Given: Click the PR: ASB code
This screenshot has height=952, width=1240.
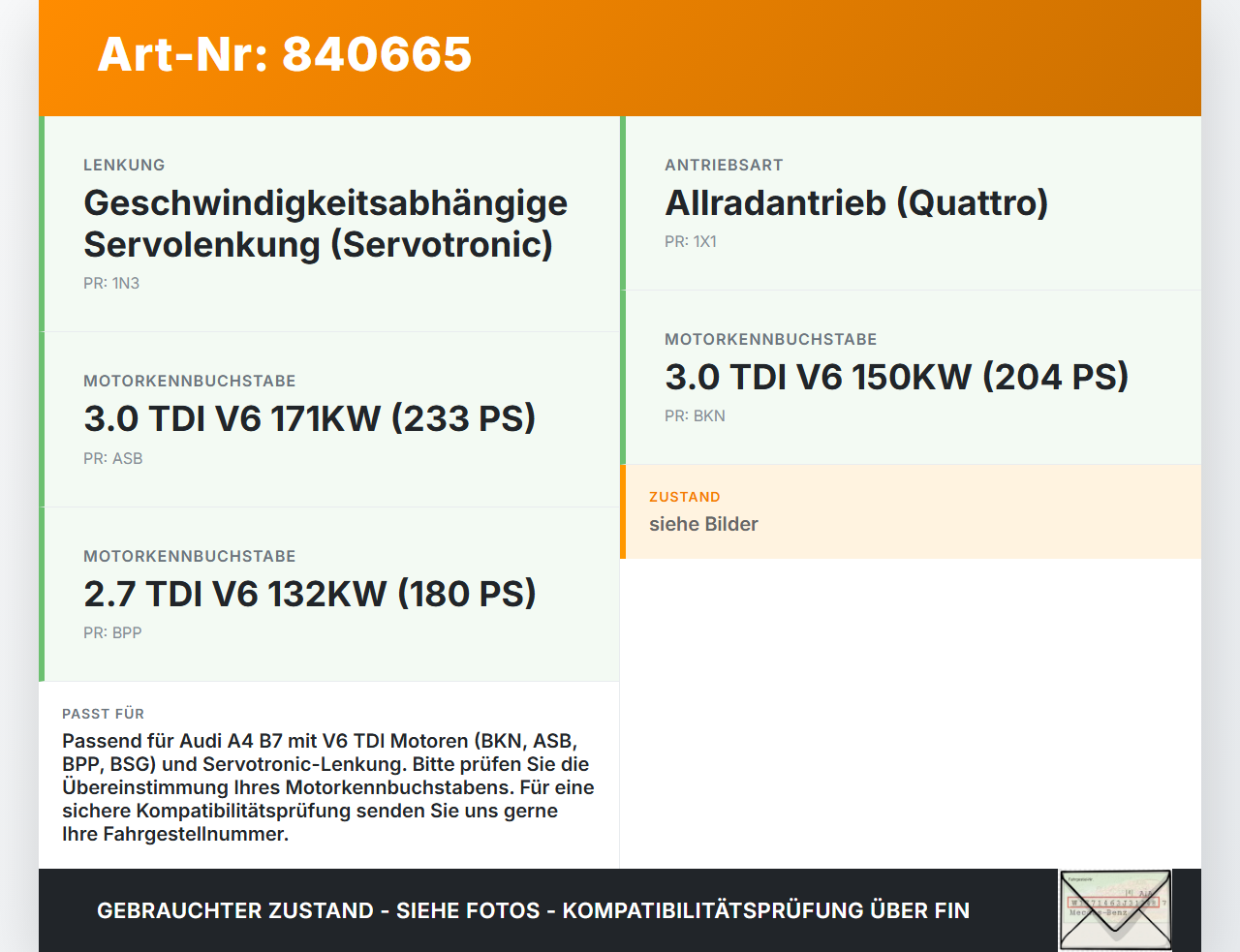Looking at the screenshot, I should tap(113, 458).
